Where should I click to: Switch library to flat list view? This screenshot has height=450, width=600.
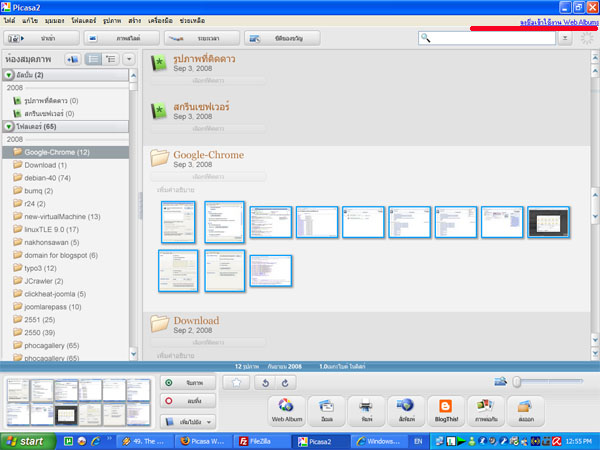(93, 59)
